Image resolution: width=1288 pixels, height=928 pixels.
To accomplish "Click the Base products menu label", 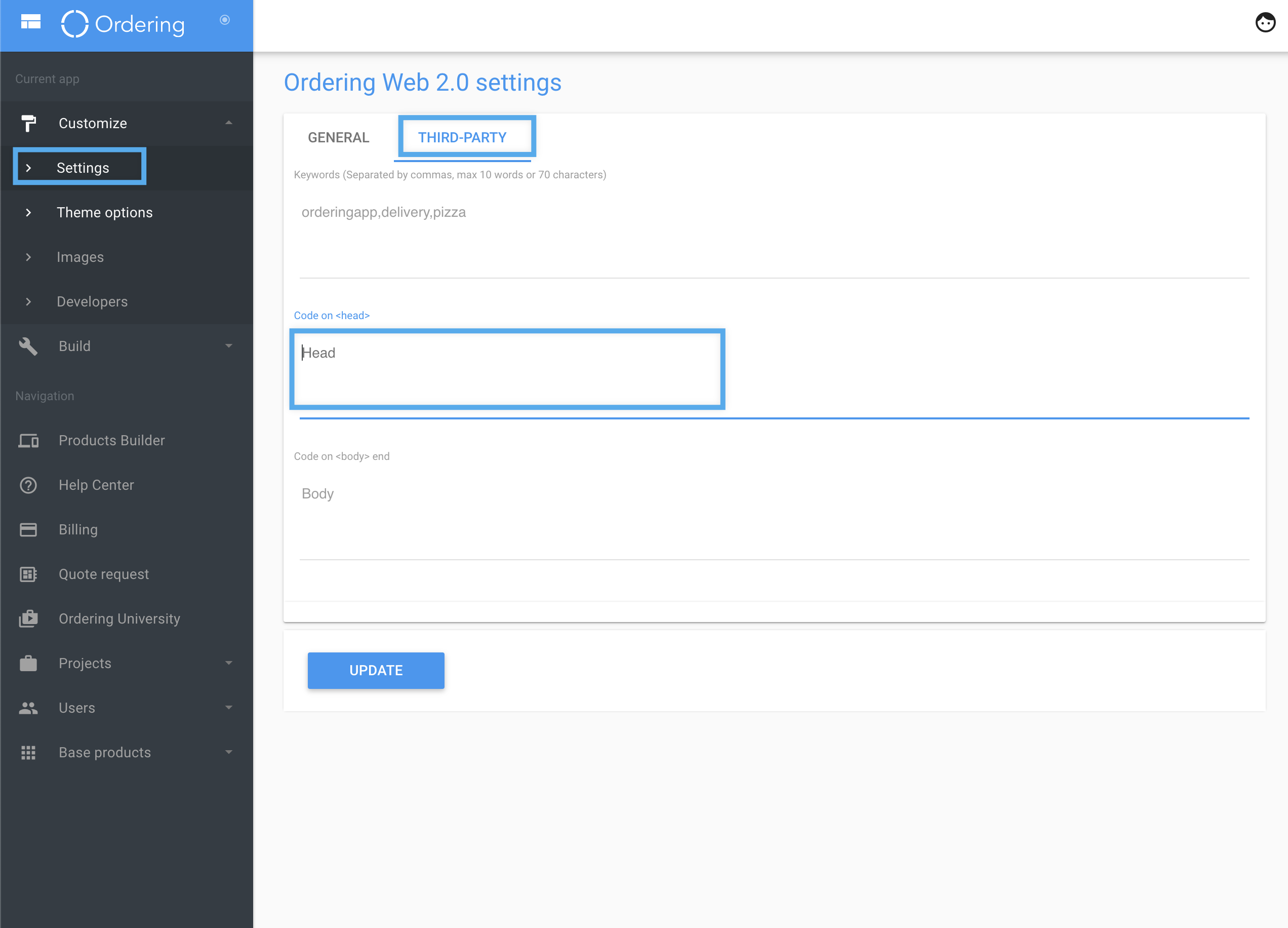I will 105,752.
